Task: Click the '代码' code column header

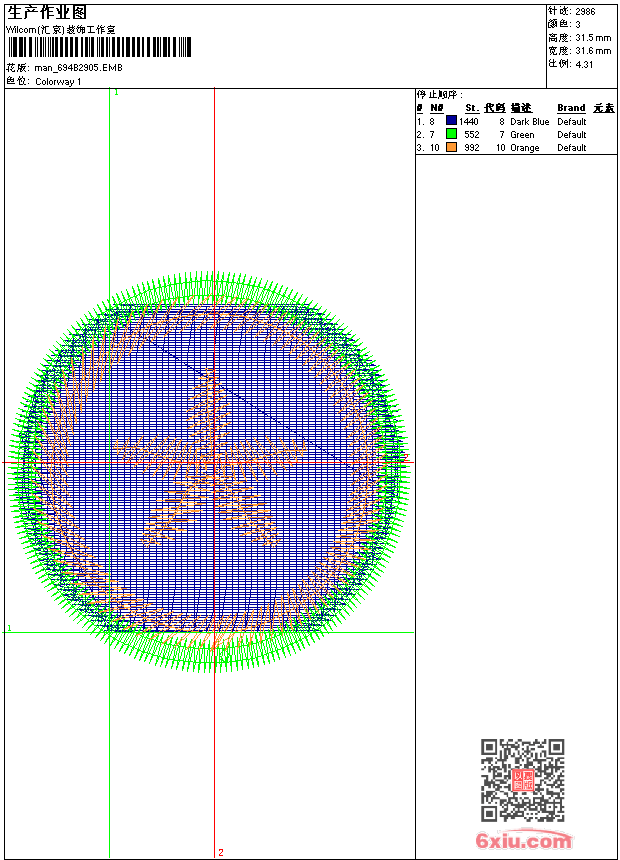Action: click(494, 108)
